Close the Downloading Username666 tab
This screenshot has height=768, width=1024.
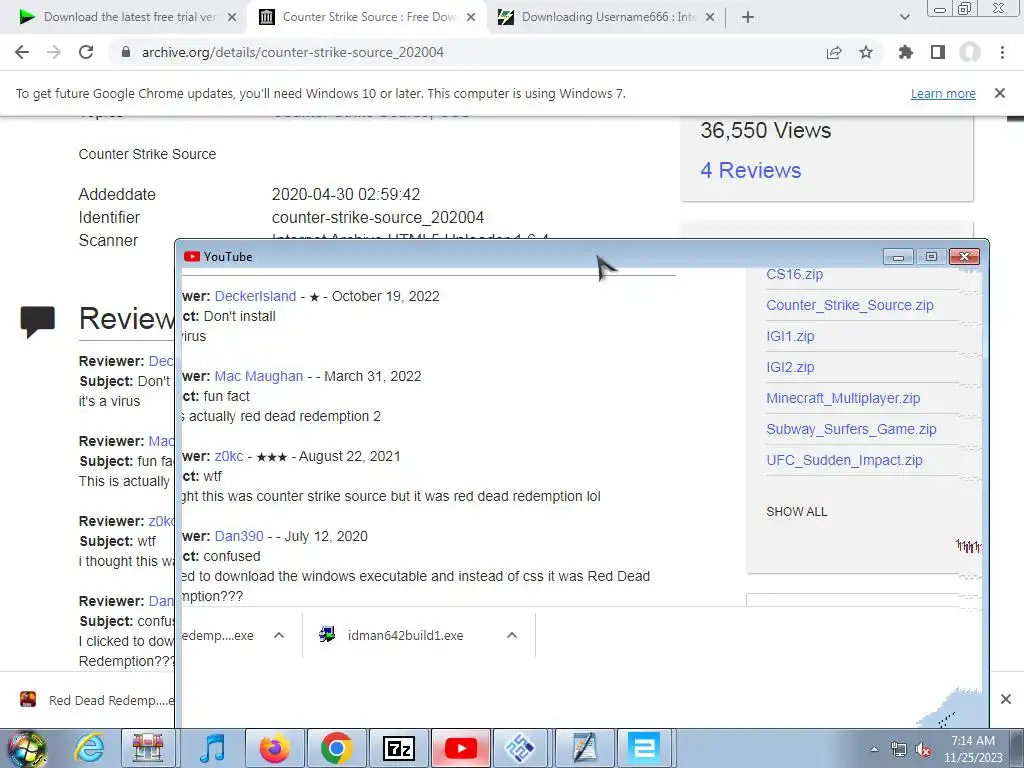coord(711,17)
